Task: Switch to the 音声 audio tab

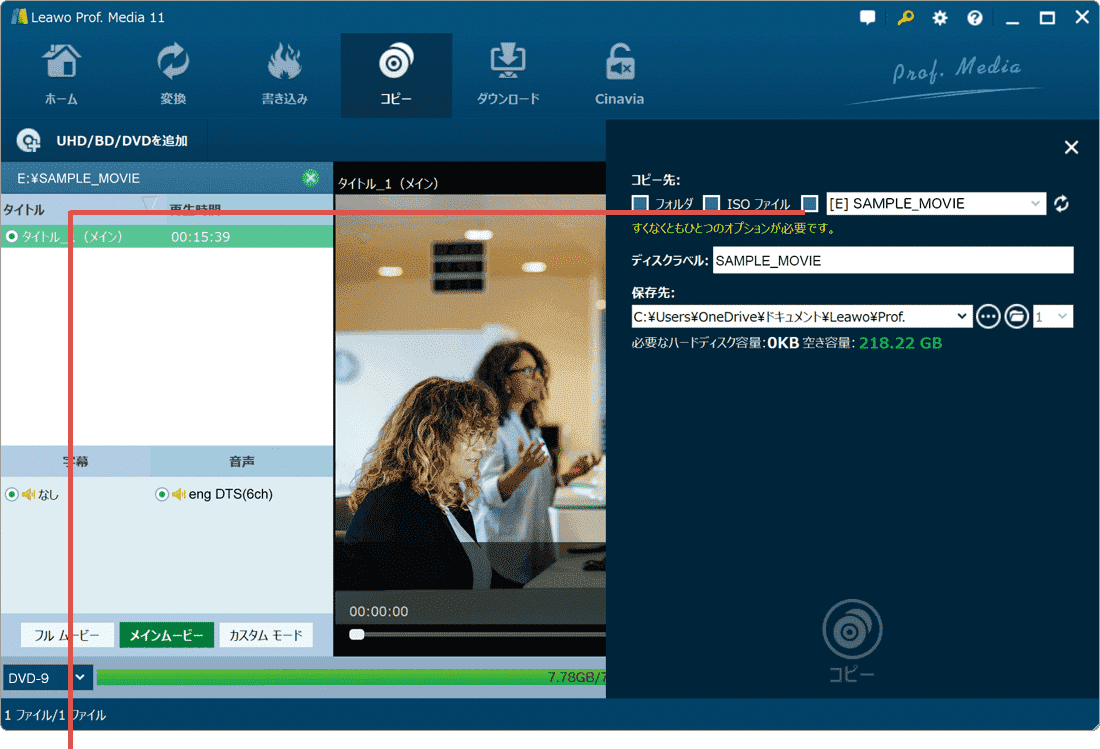Action: click(x=241, y=462)
